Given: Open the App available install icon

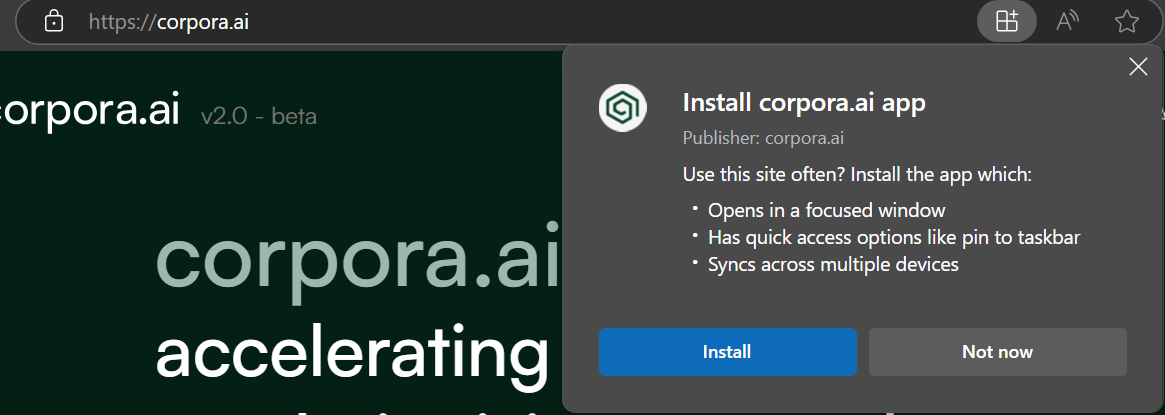Looking at the screenshot, I should point(1006,21).
